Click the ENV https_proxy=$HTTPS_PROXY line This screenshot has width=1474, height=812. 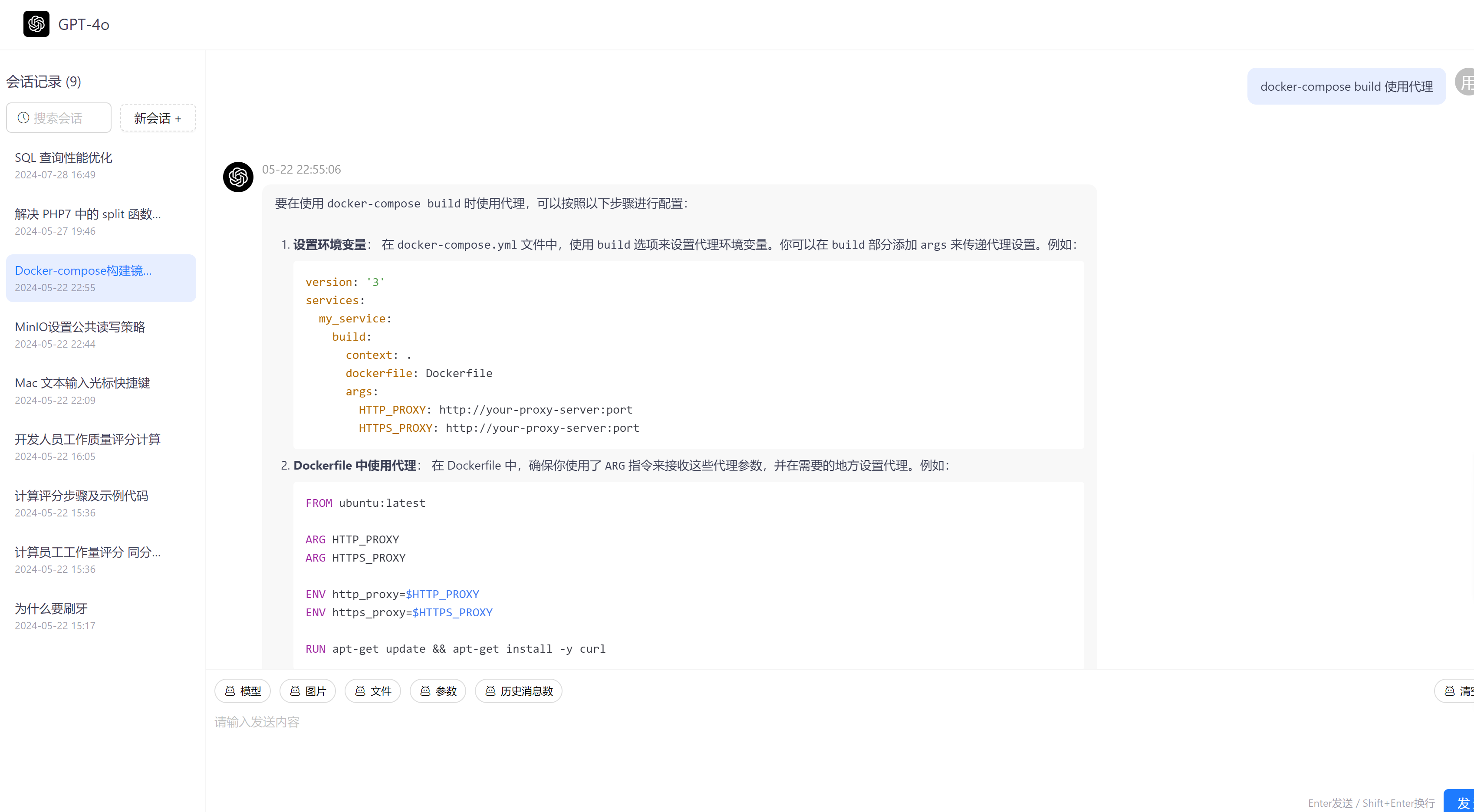pyautogui.click(x=399, y=612)
